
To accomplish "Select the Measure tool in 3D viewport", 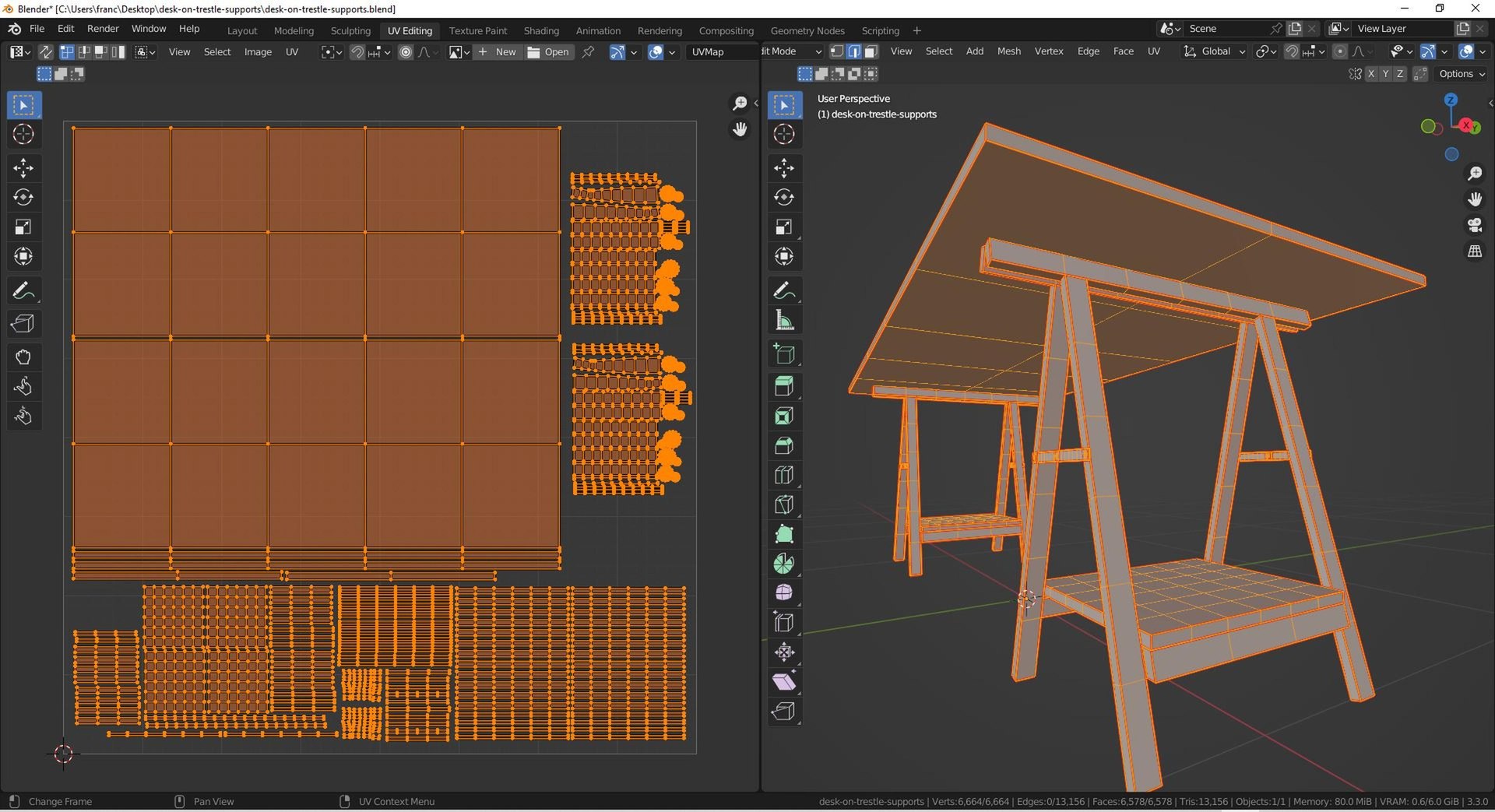I will [784, 320].
